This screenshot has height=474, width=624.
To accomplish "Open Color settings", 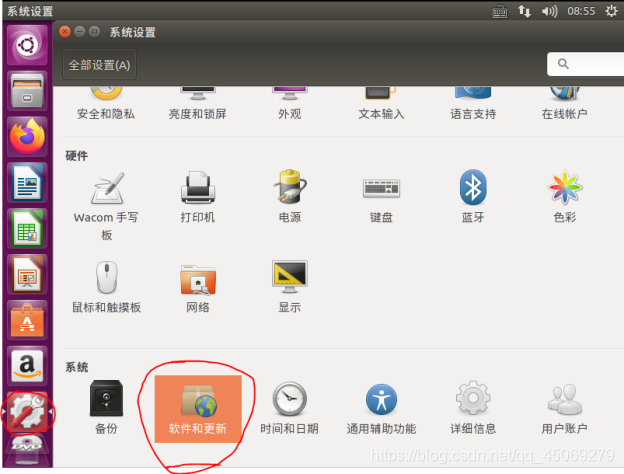I will pyautogui.click(x=565, y=197).
